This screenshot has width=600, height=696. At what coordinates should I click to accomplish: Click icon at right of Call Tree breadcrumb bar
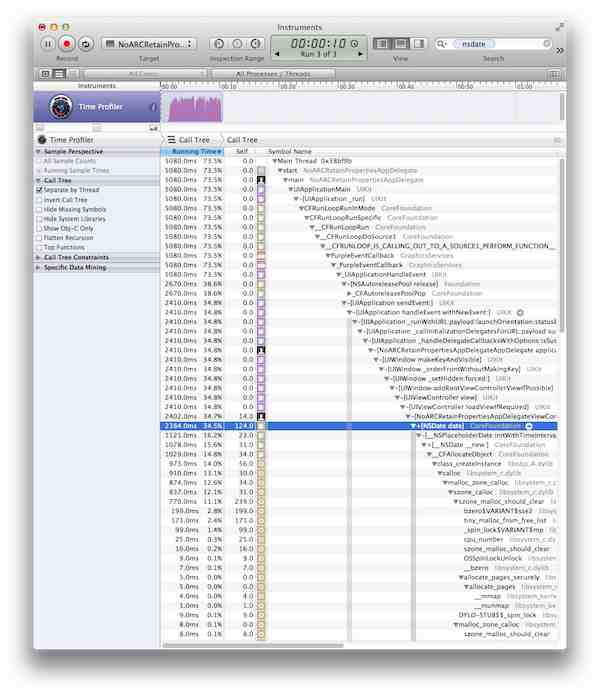[557, 140]
